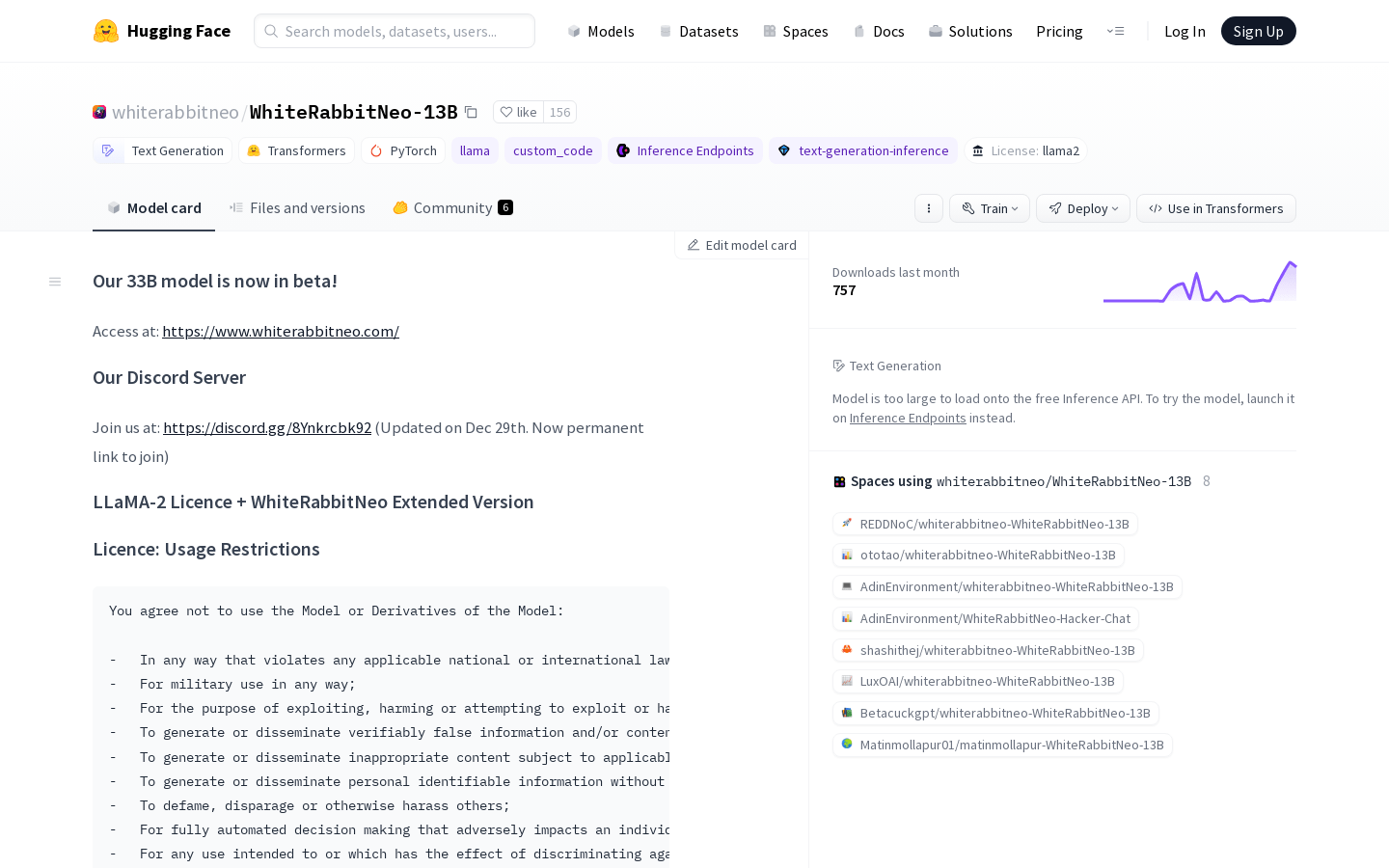Click the text-generation-inference diamond icon
The image size is (1389, 868).
coord(784,150)
